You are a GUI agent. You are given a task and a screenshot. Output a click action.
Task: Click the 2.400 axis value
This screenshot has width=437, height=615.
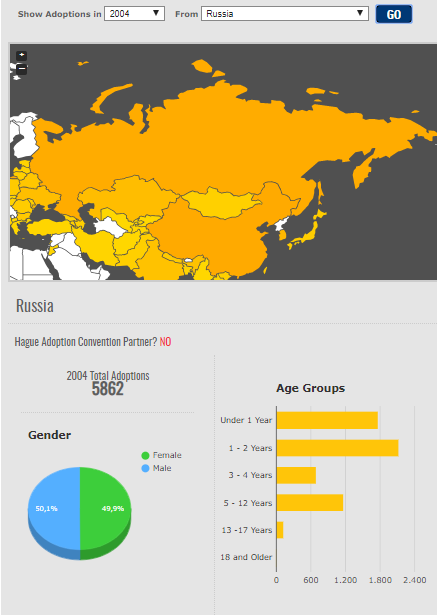coord(415,580)
